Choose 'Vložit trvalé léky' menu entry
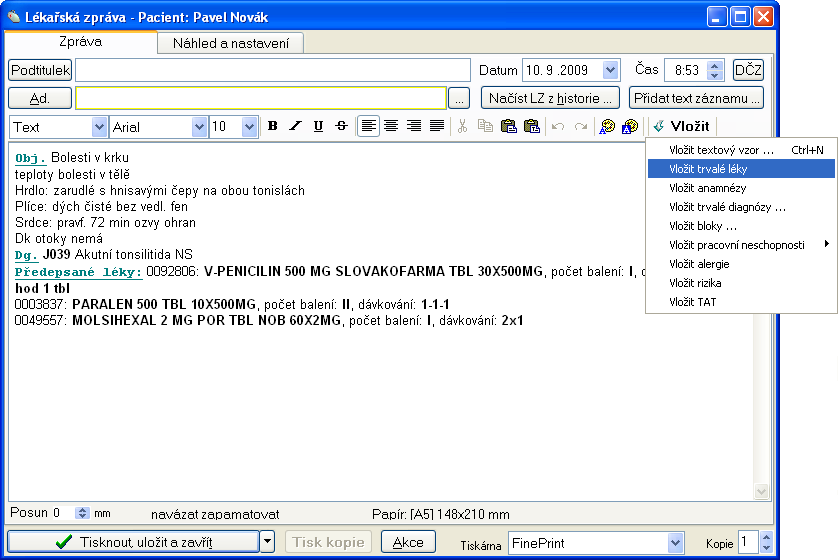The width and height of the screenshot is (838, 560). point(707,170)
